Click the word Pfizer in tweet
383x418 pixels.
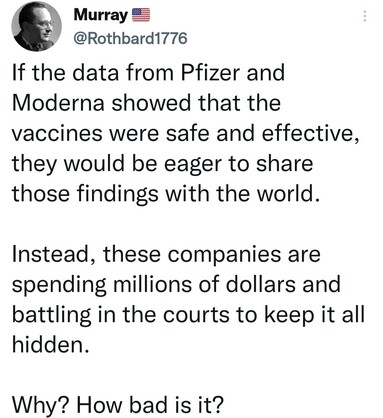210,73
